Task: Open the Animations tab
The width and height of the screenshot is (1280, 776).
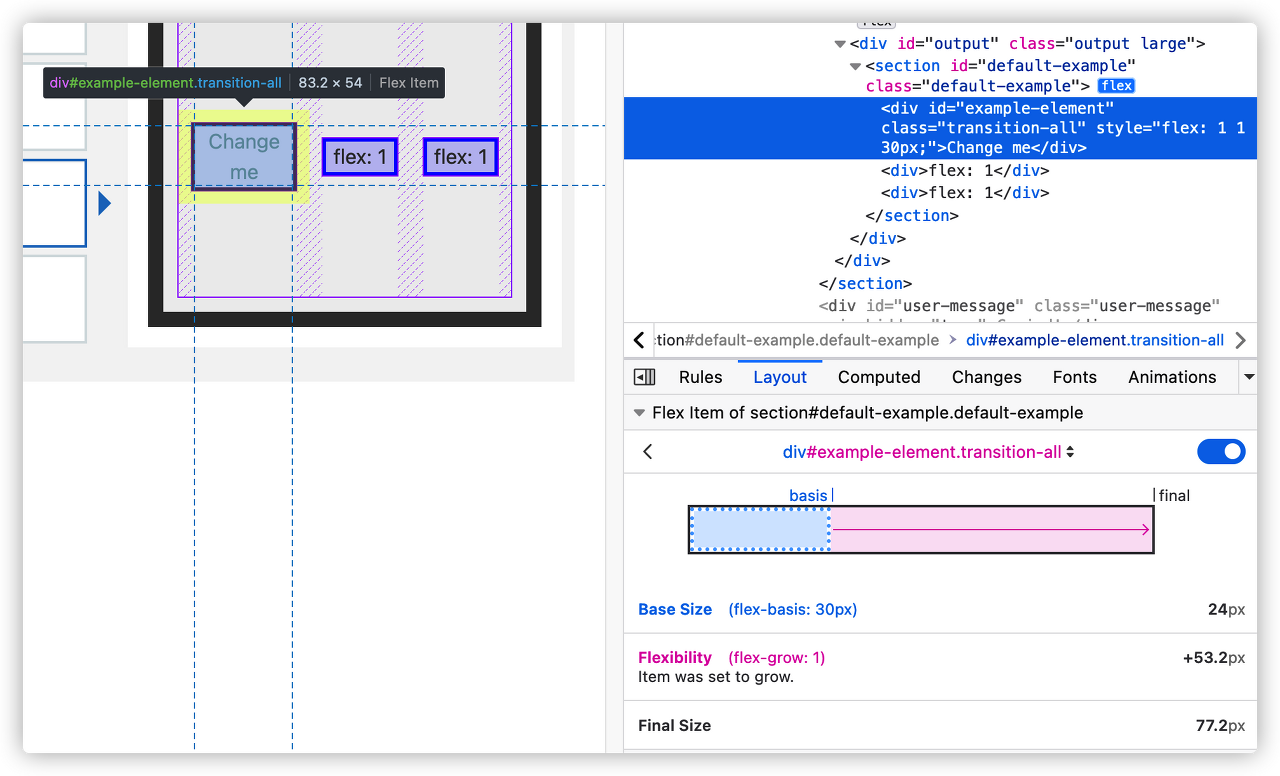Action: 1172,377
